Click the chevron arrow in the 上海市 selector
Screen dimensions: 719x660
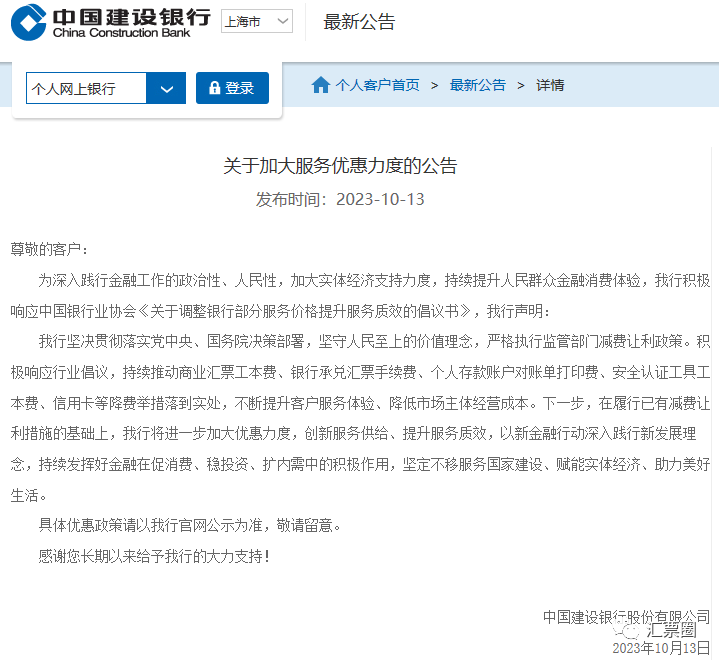coord(283,21)
